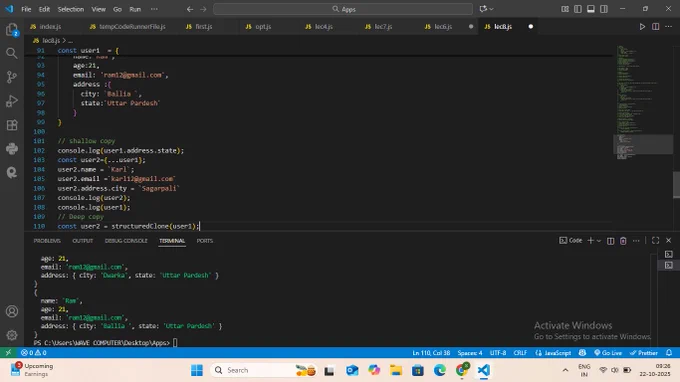The height and width of the screenshot is (382, 680).
Task: Open the Search view in activity bar
Action: click(x=12, y=53)
